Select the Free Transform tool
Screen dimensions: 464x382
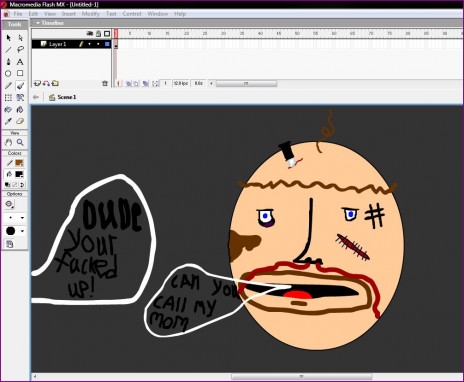(x=9, y=97)
